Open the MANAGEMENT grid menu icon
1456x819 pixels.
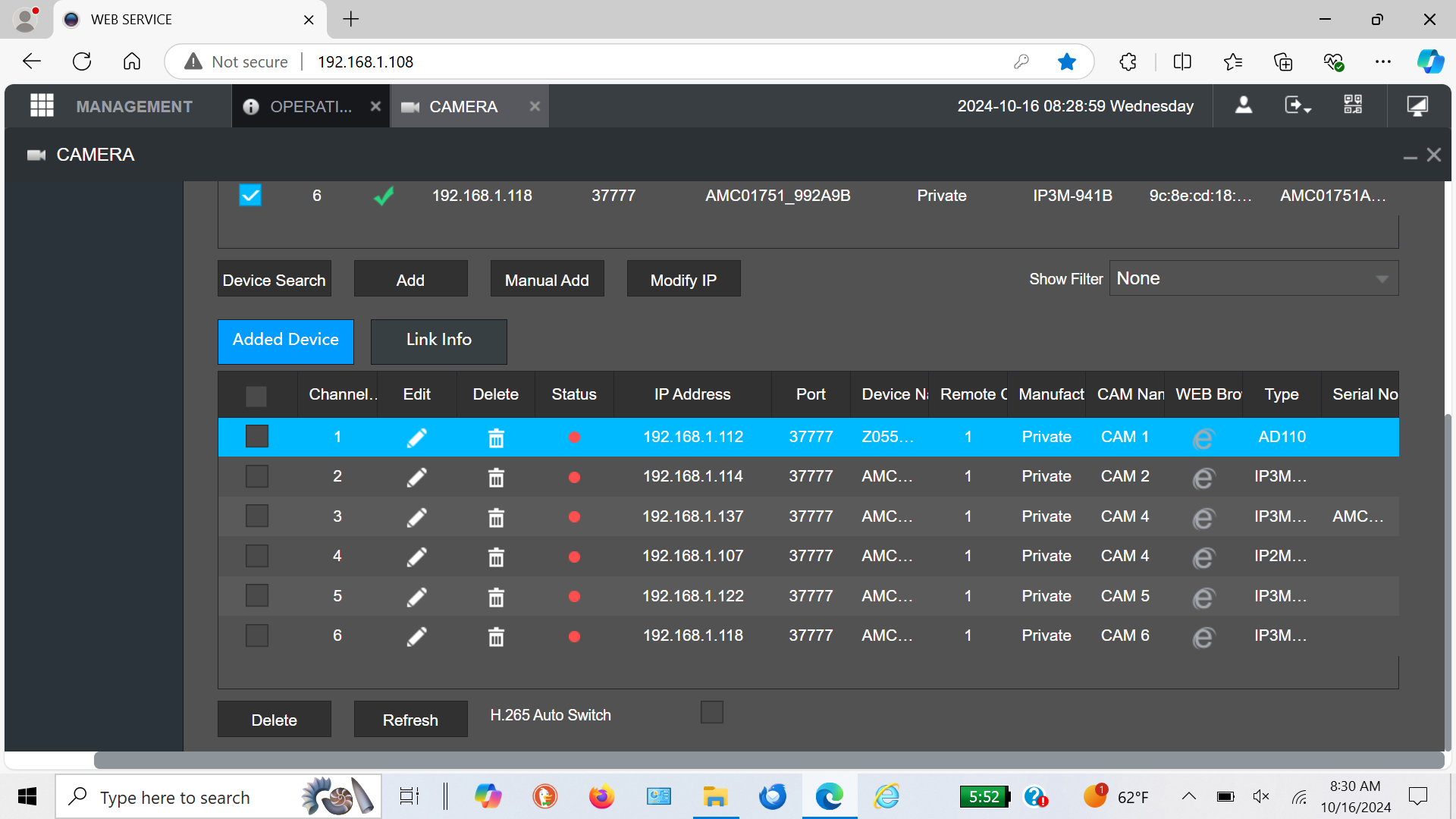tap(42, 105)
